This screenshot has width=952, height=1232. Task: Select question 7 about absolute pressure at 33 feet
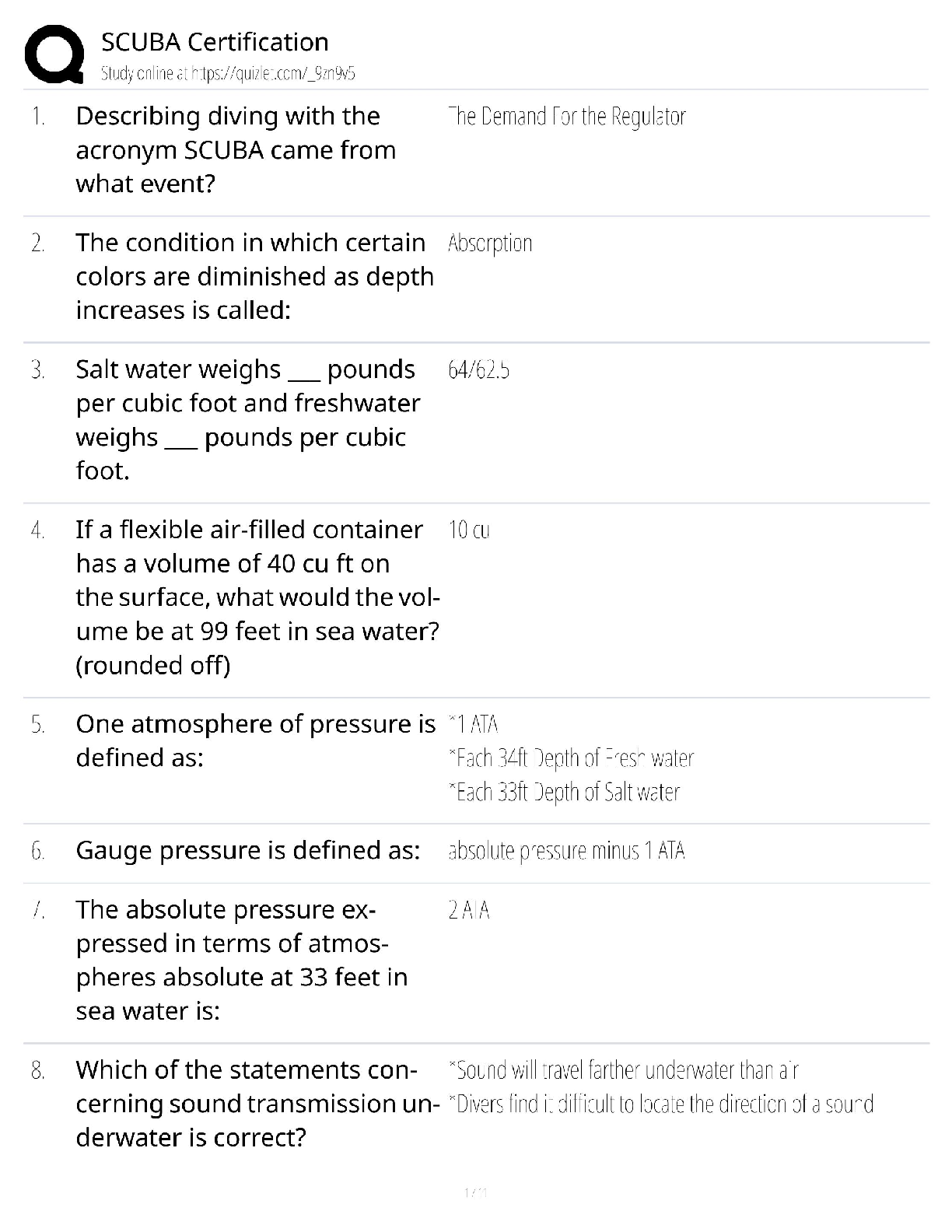coord(241,961)
